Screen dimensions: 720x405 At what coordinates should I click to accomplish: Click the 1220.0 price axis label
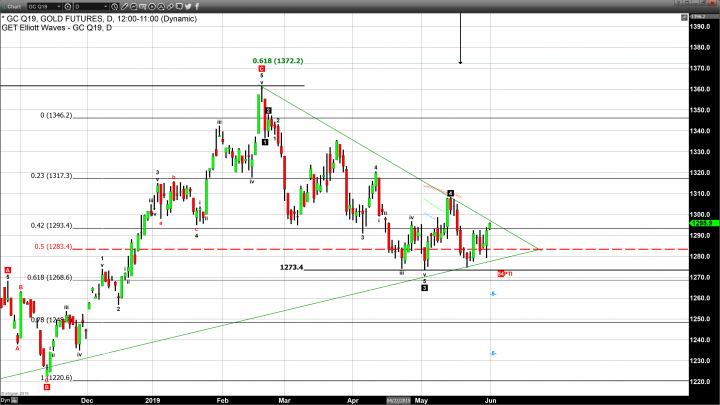(x=700, y=382)
